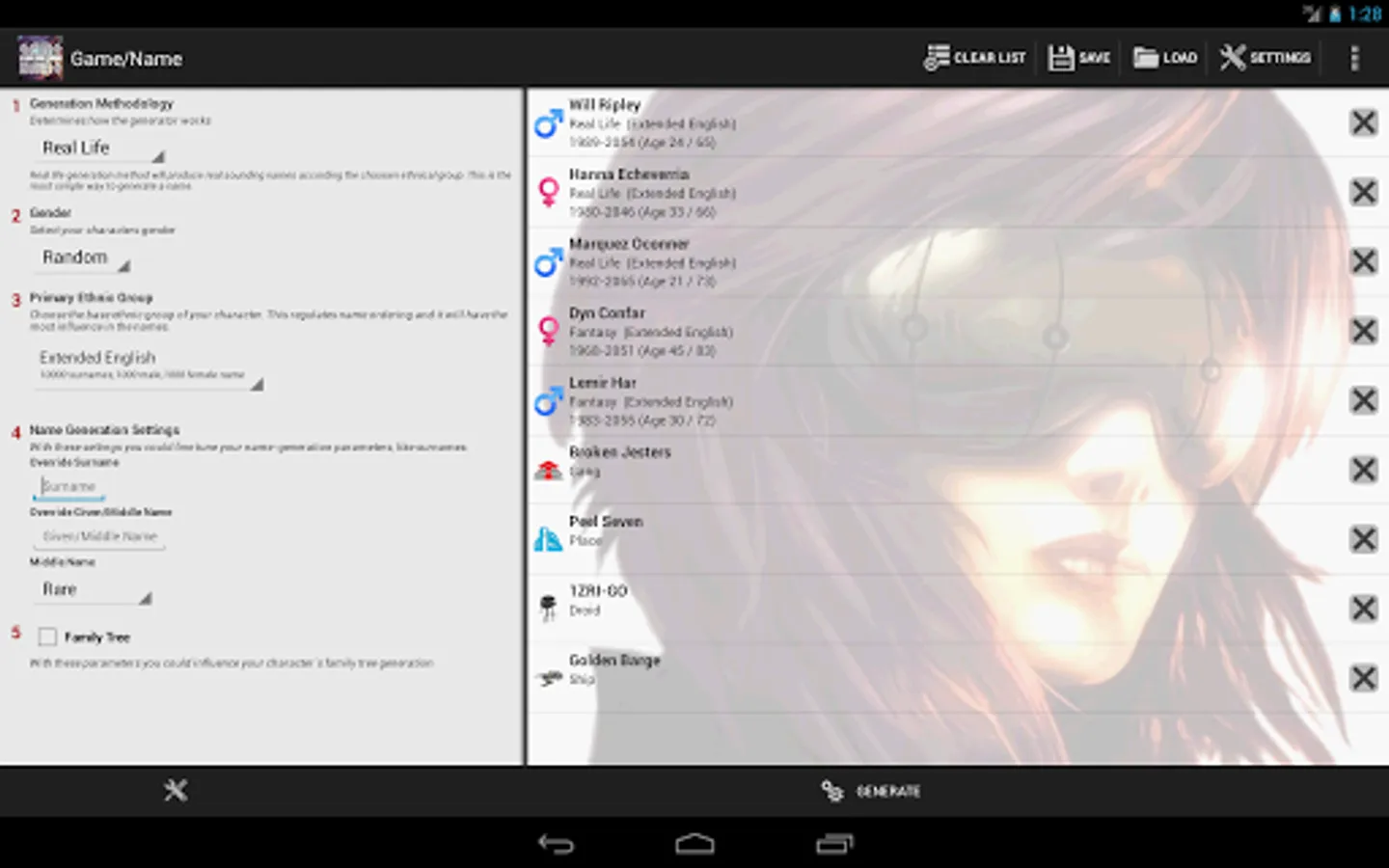Focus the Given/Middle Name override field
Viewport: 1389px width, 868px height.
tap(100, 536)
